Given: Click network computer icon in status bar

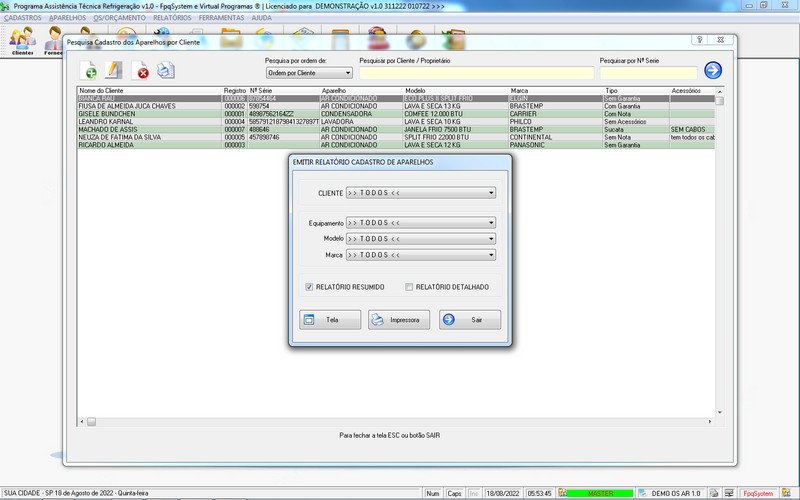Looking at the screenshot, I should click(730, 493).
